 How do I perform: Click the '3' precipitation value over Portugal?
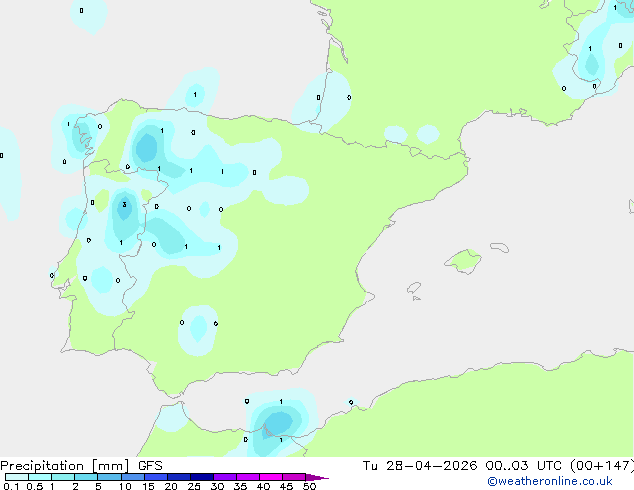[x=124, y=205]
